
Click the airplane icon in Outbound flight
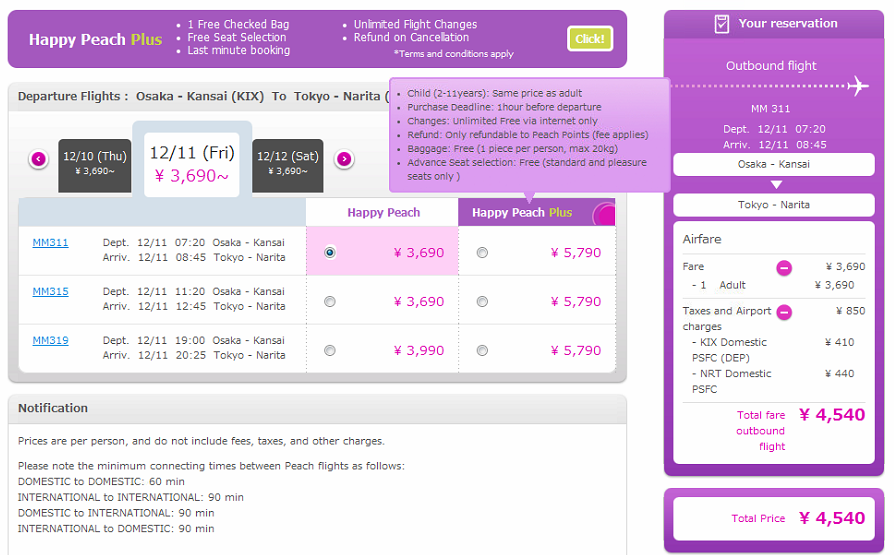click(x=857, y=86)
